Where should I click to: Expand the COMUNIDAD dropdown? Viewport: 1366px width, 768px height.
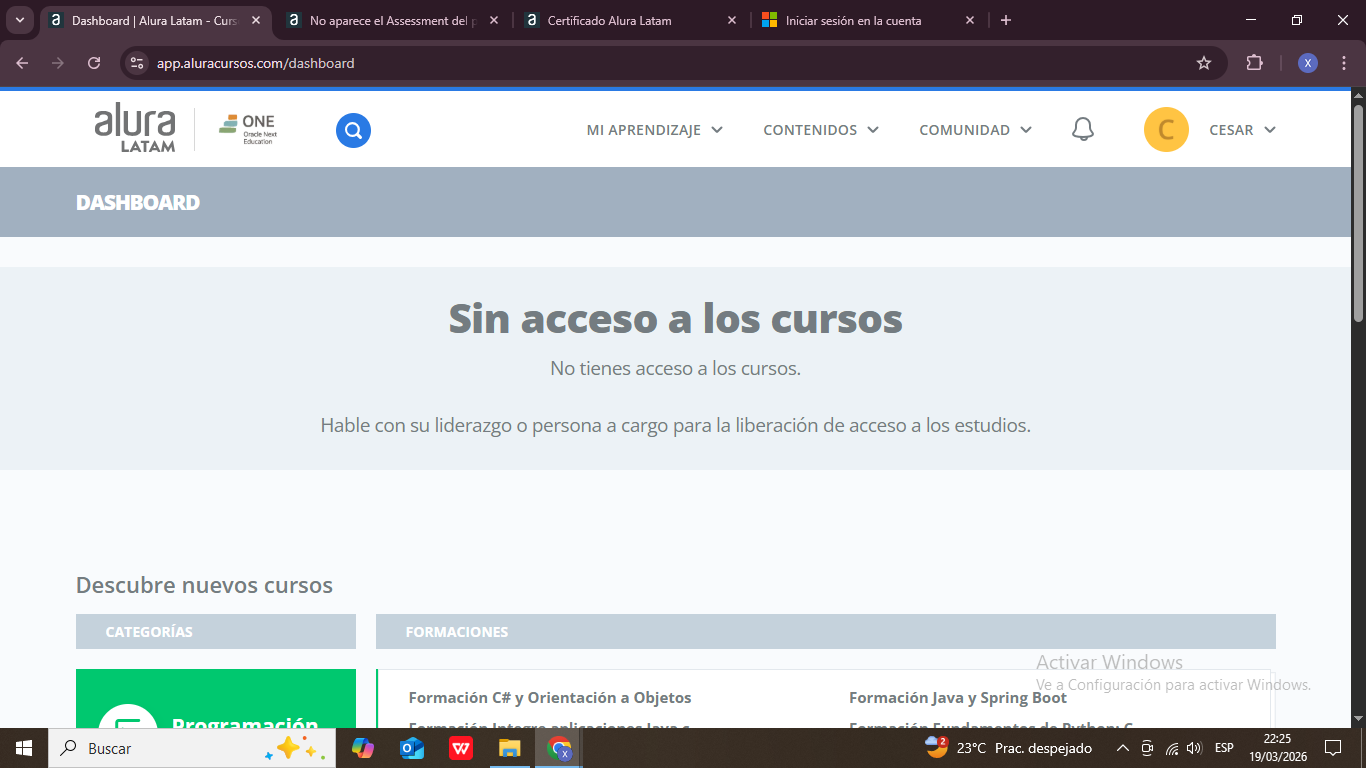pos(974,129)
